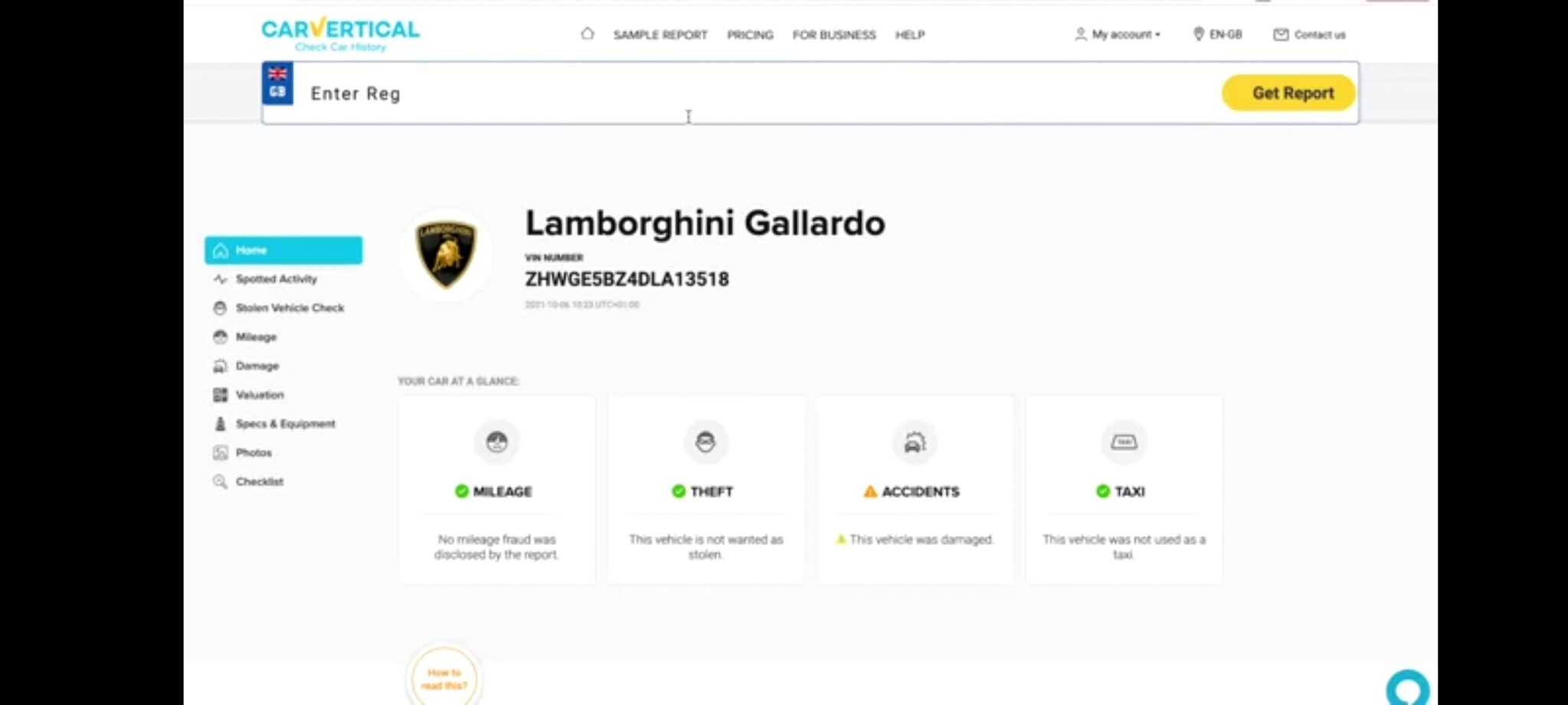This screenshot has width=1568, height=705.
Task: Click the Theft icon in glance card
Action: coord(705,442)
